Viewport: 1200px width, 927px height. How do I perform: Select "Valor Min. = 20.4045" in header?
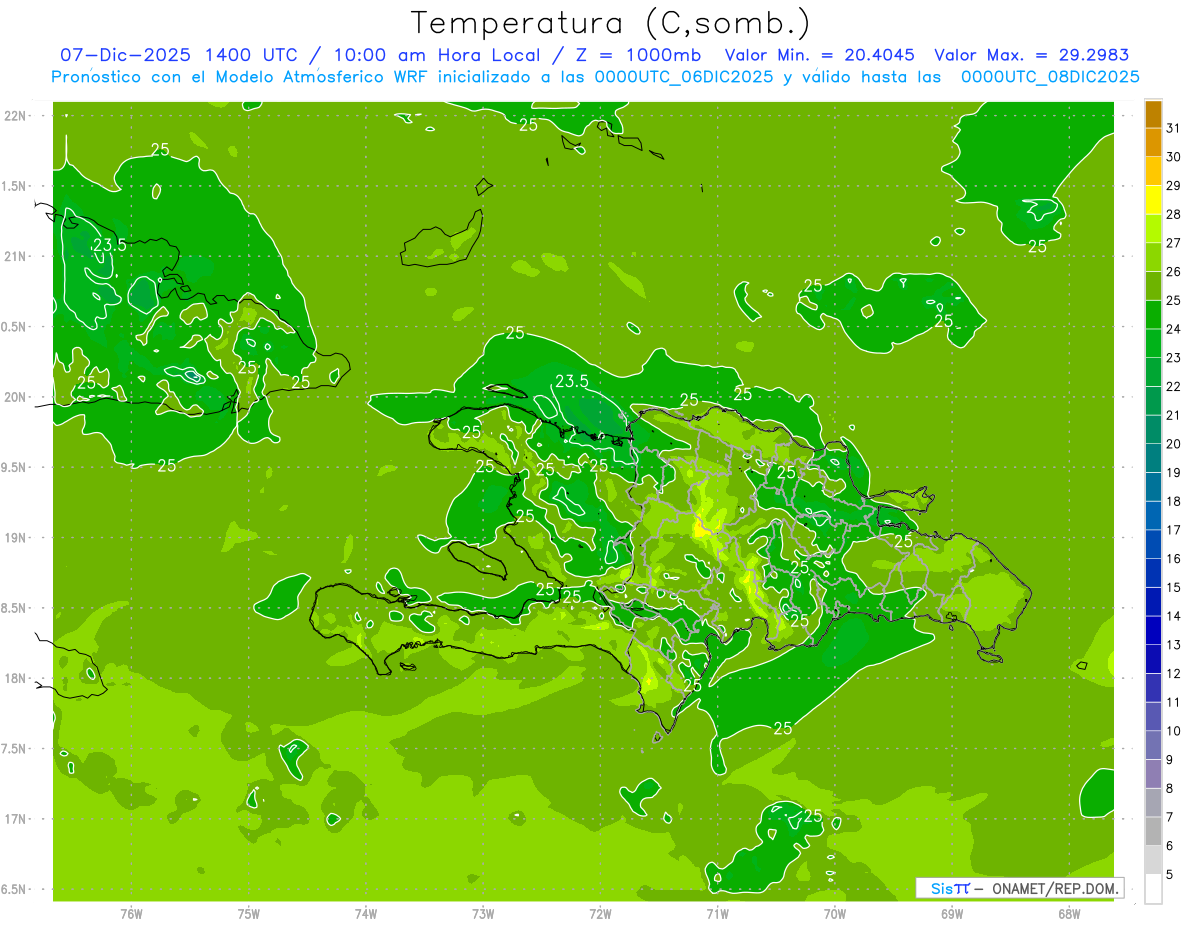click(821, 55)
